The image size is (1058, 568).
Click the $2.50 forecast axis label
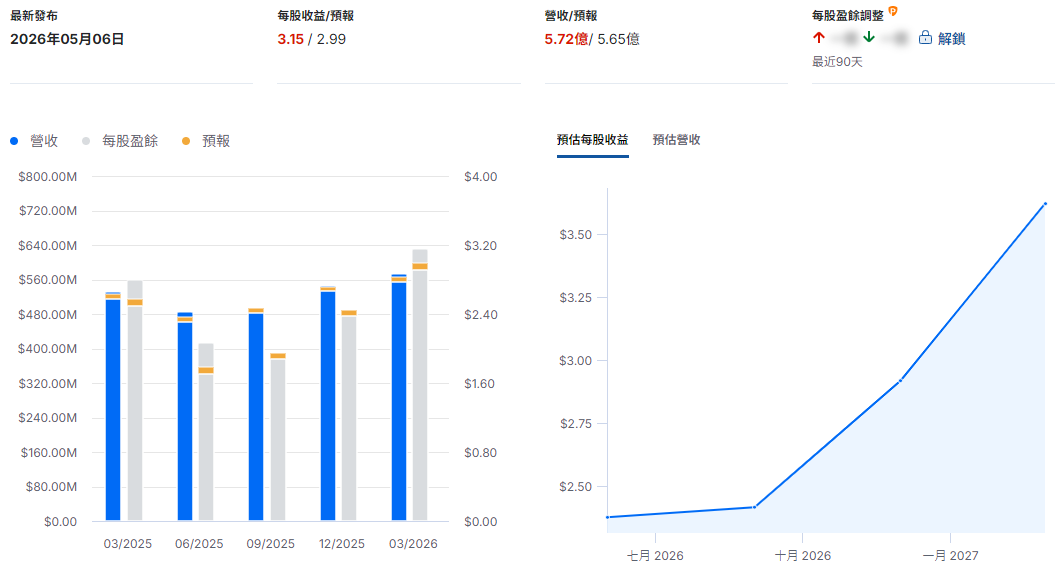coord(576,487)
